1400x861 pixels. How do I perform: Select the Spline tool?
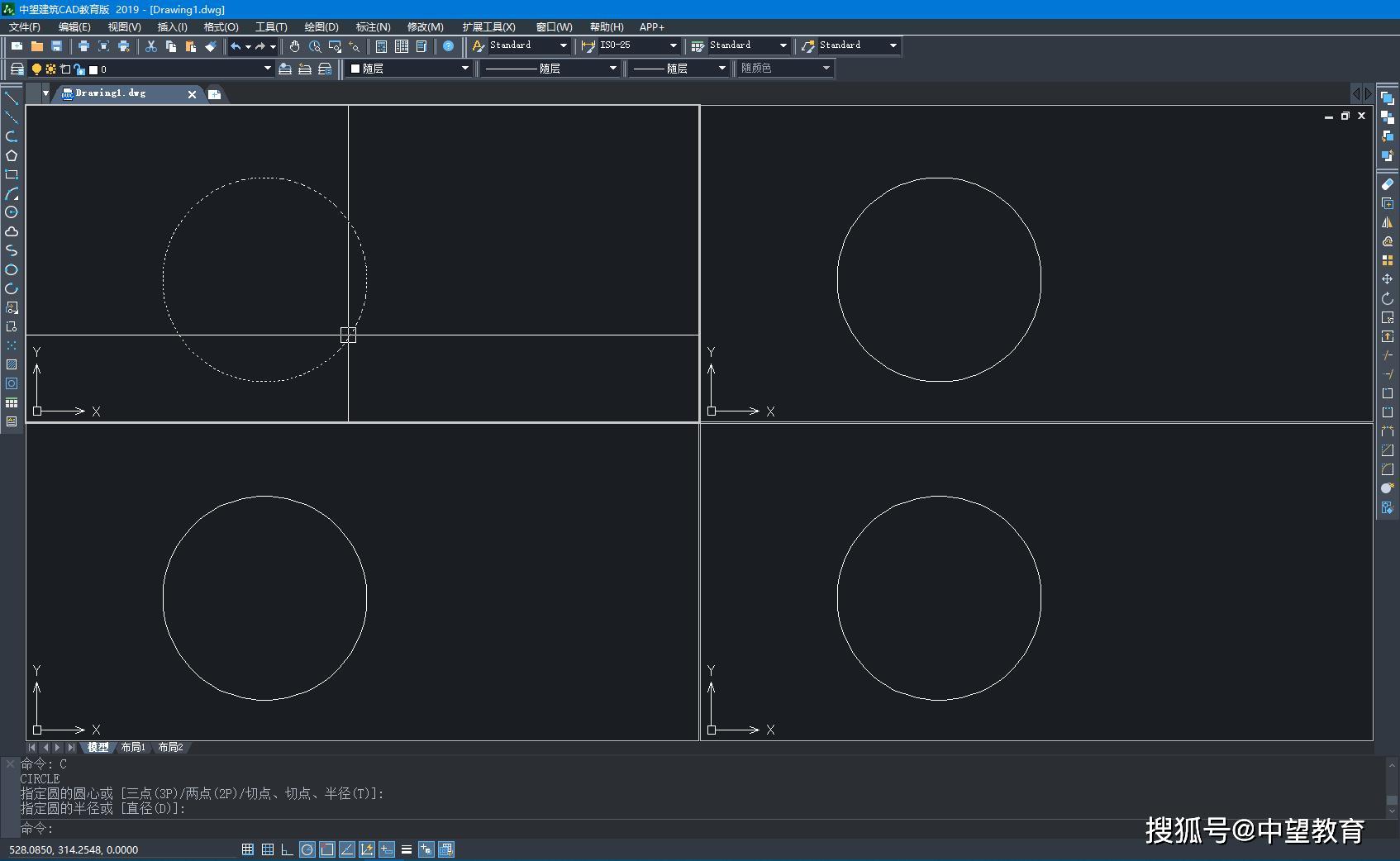click(12, 250)
